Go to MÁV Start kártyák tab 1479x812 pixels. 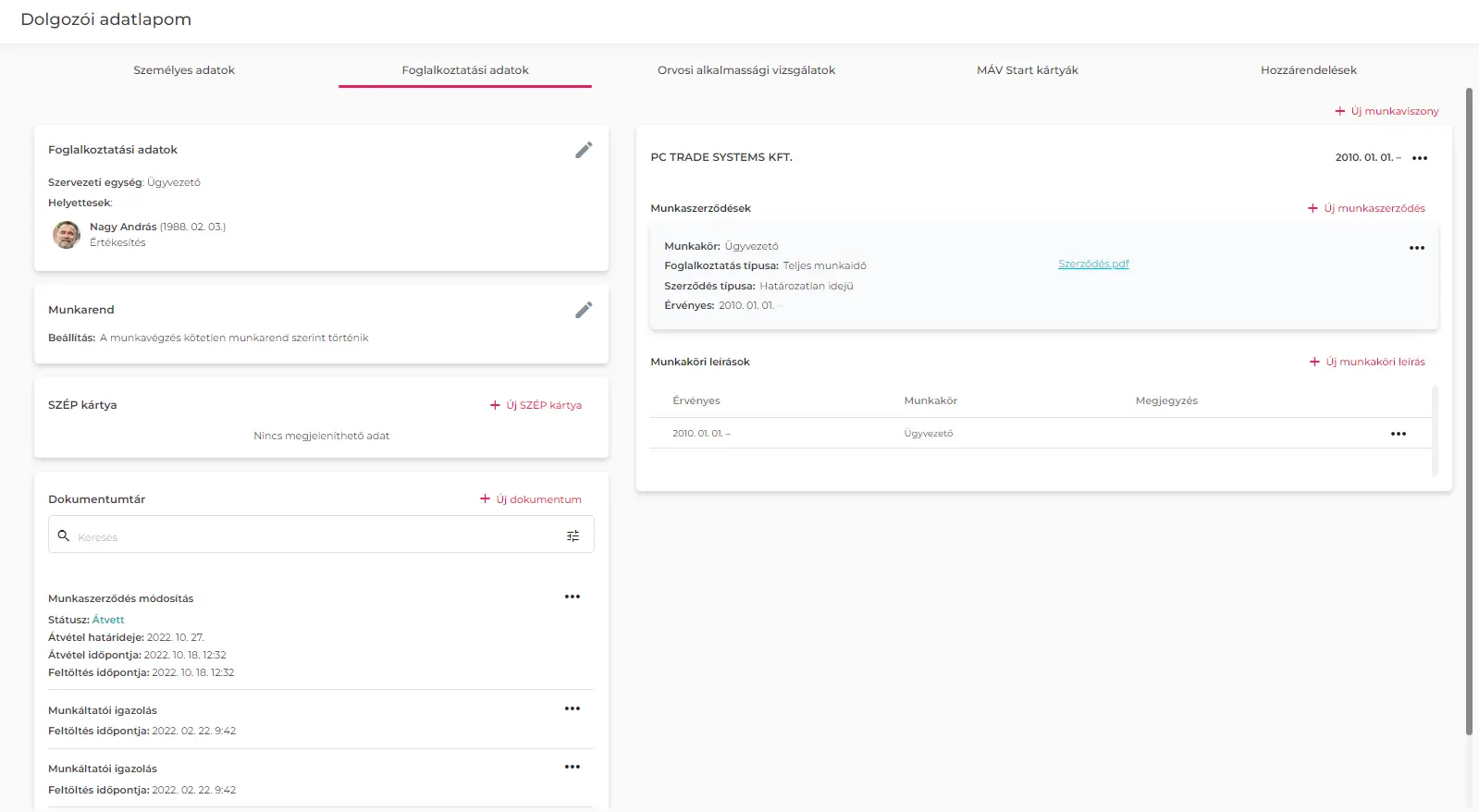[1027, 70]
